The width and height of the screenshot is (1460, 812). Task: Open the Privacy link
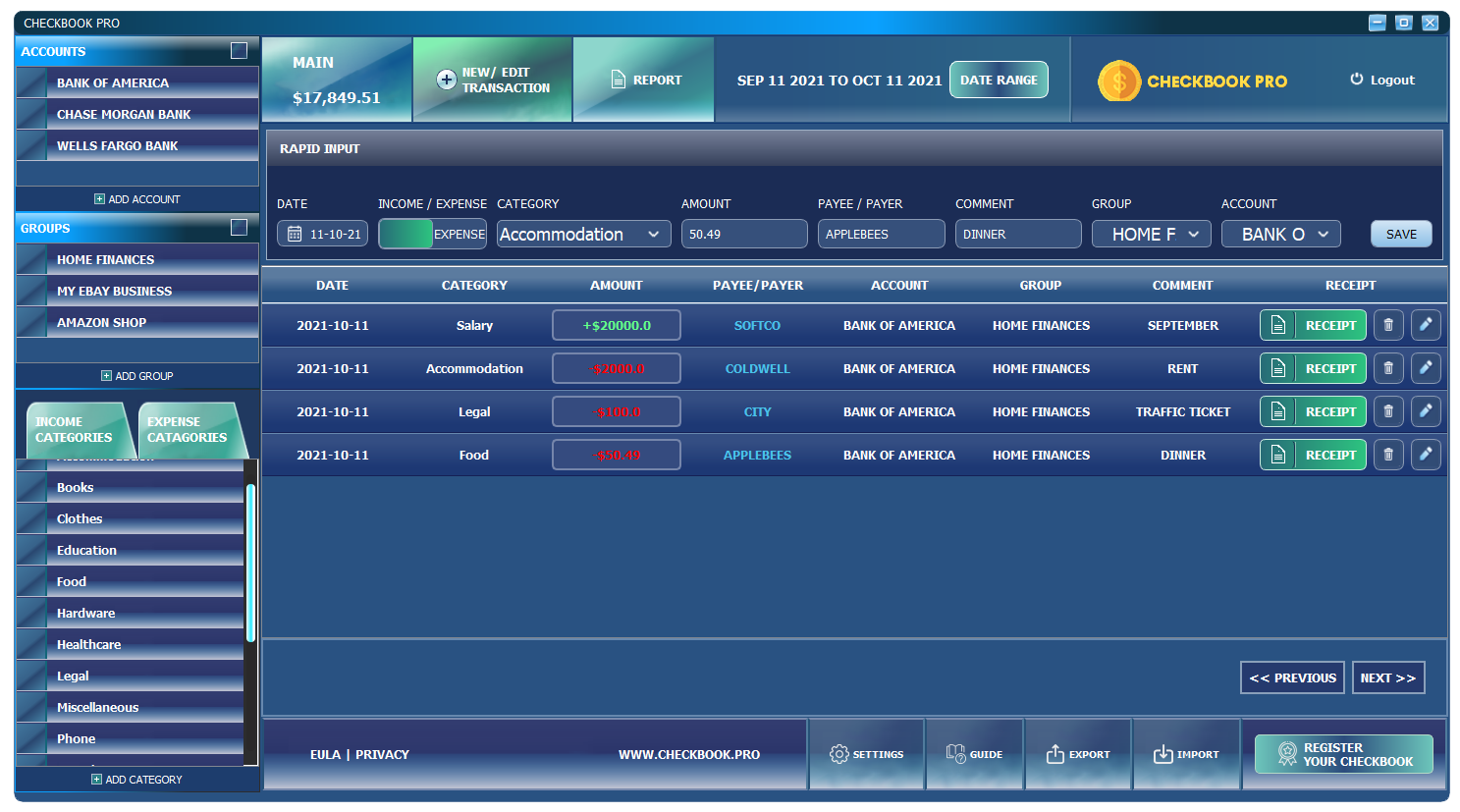point(382,754)
